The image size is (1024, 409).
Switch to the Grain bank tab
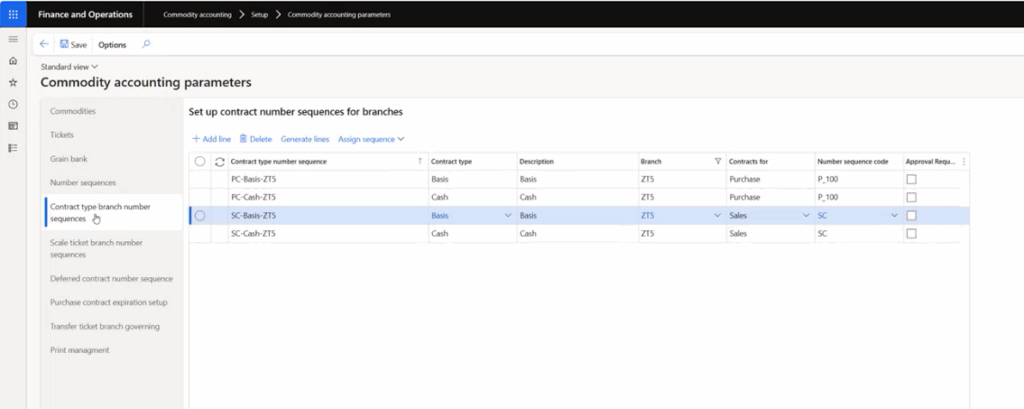[70, 159]
